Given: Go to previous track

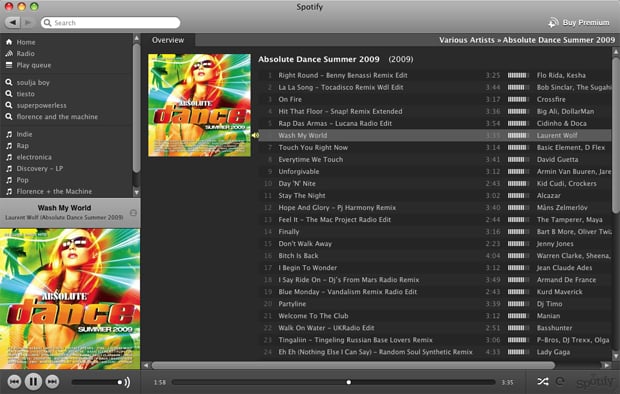Looking at the screenshot, I should 15,382.
